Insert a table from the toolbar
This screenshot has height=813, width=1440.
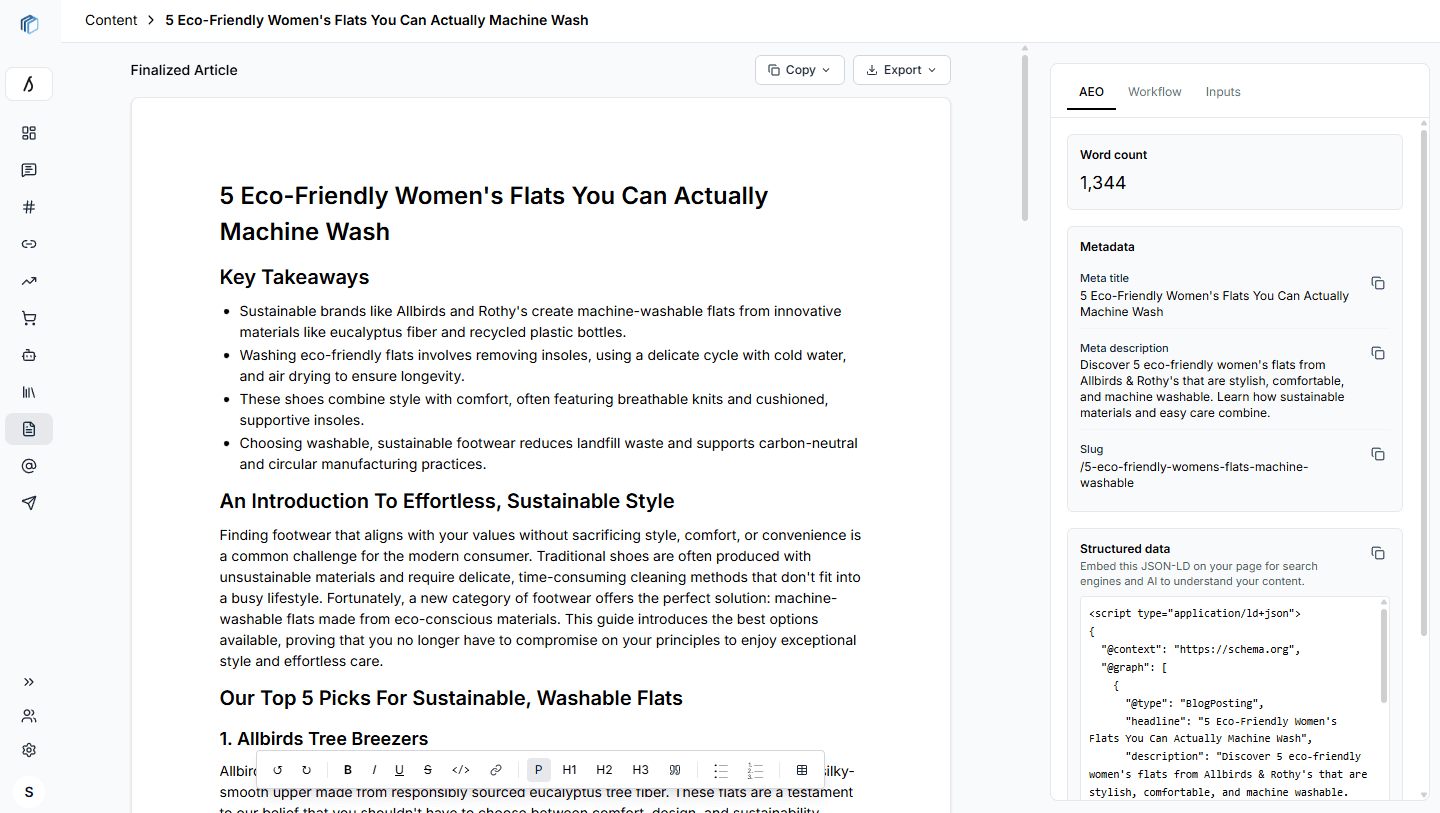coord(802,770)
